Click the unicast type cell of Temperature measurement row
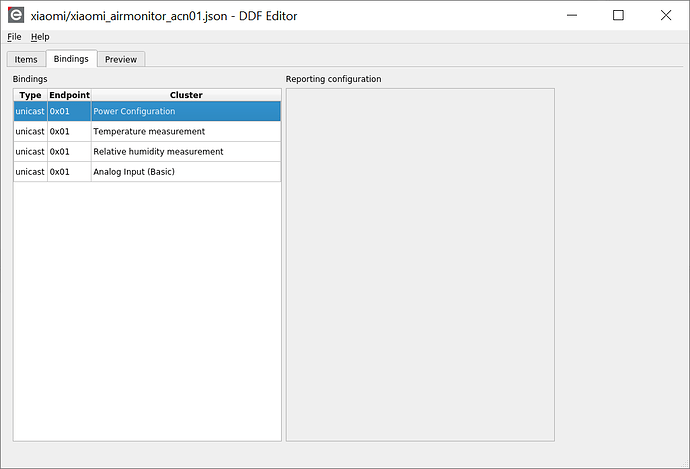Screen dimensions: 690x469 pos(30,131)
